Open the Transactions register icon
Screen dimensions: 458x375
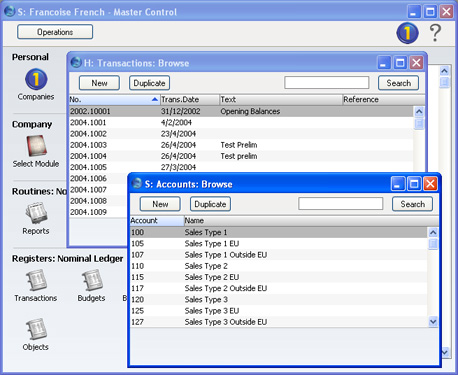pyautogui.click(x=36, y=281)
